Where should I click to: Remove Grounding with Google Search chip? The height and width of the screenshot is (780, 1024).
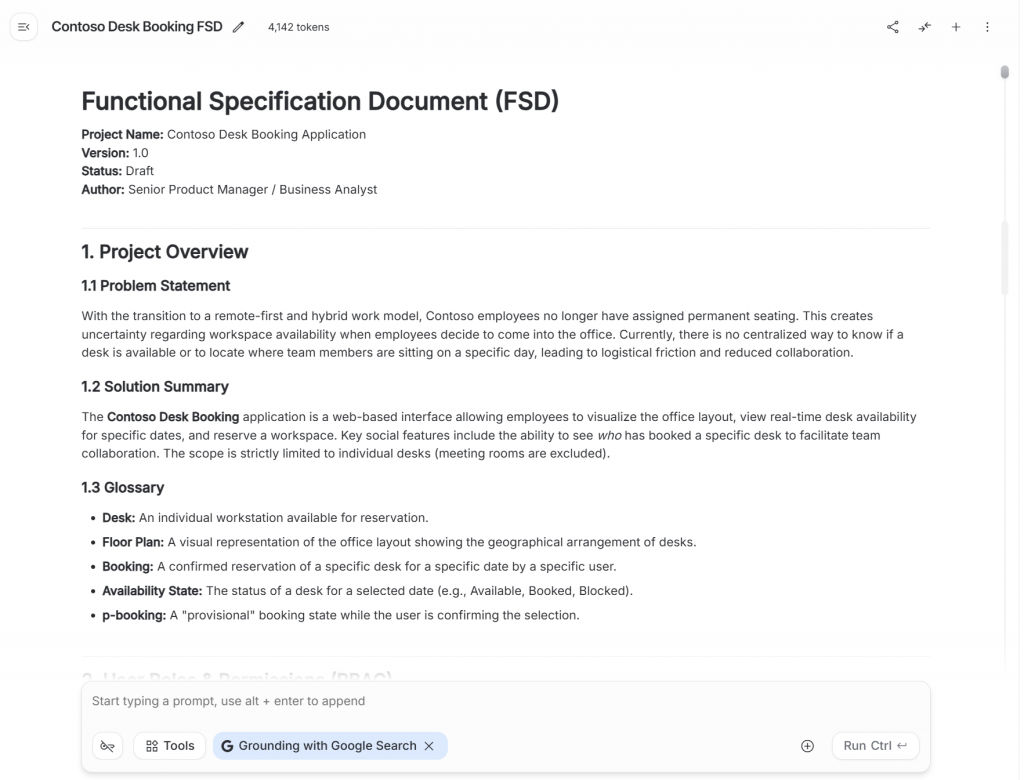click(x=429, y=746)
